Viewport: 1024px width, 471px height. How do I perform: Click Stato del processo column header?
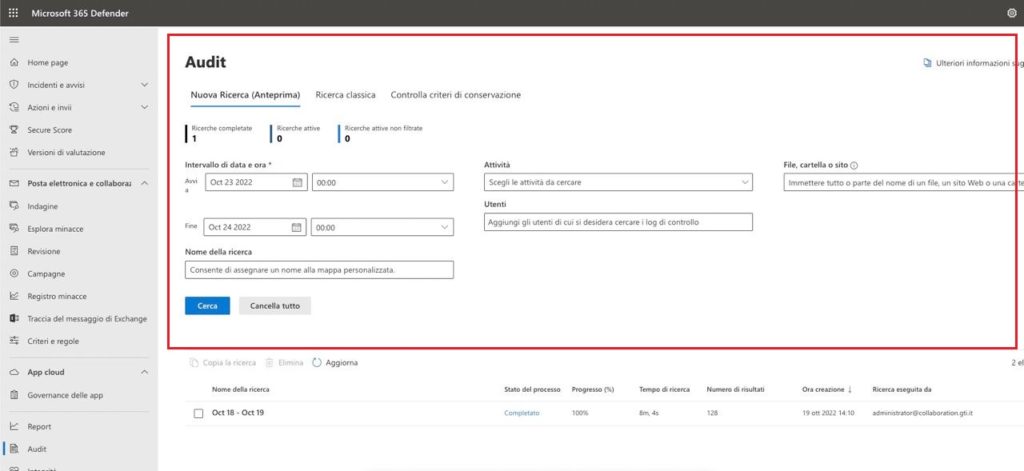click(532, 389)
